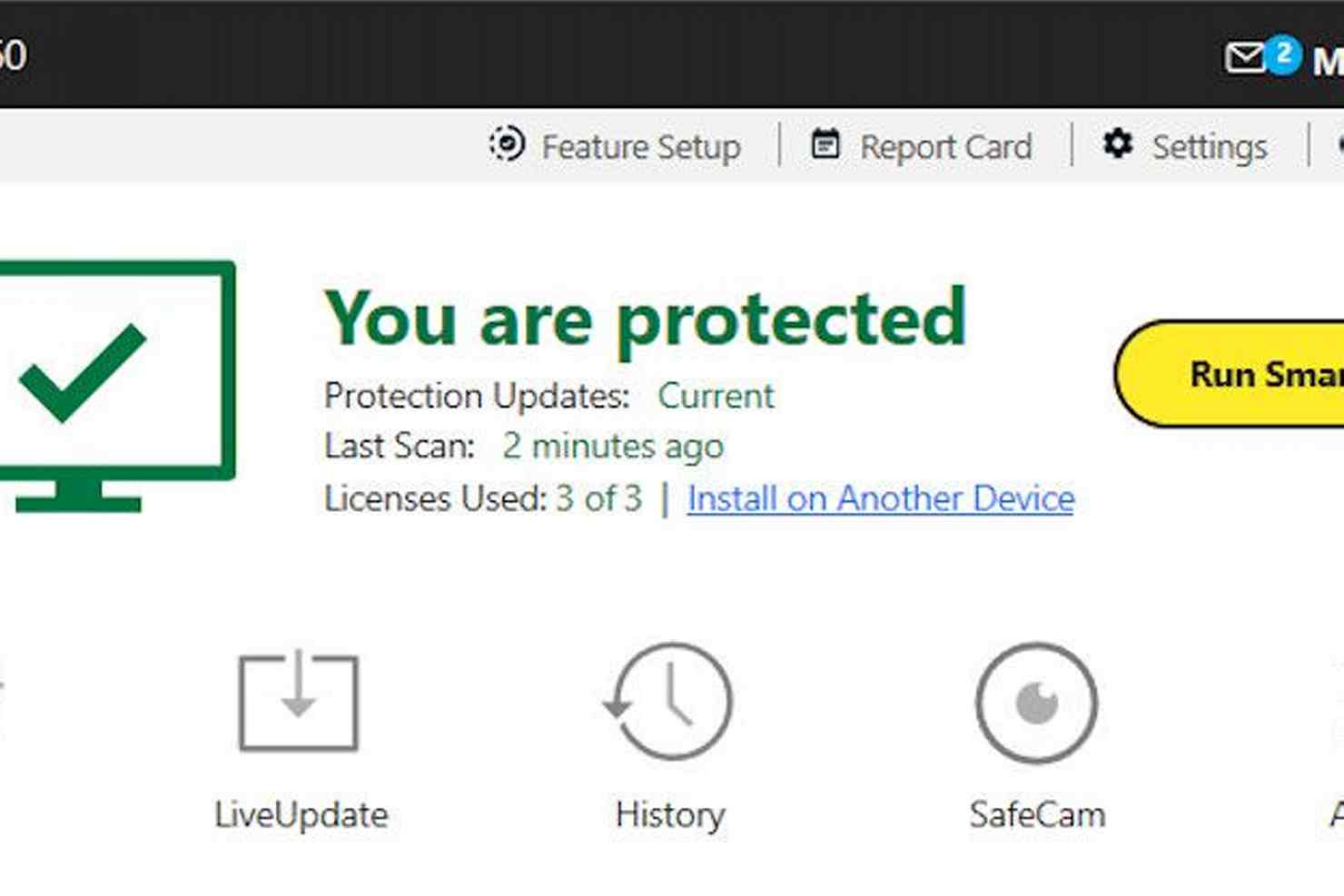Click the Feature Setup circular icon

507,143
